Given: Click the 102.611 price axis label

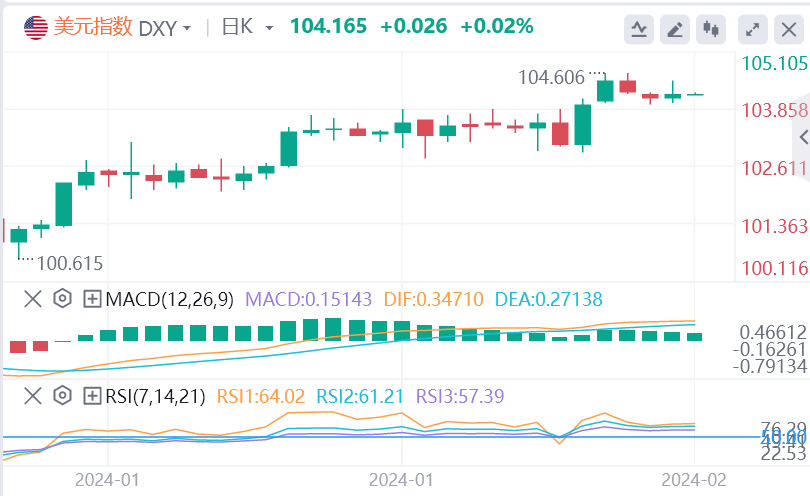Looking at the screenshot, I should coord(774,168).
